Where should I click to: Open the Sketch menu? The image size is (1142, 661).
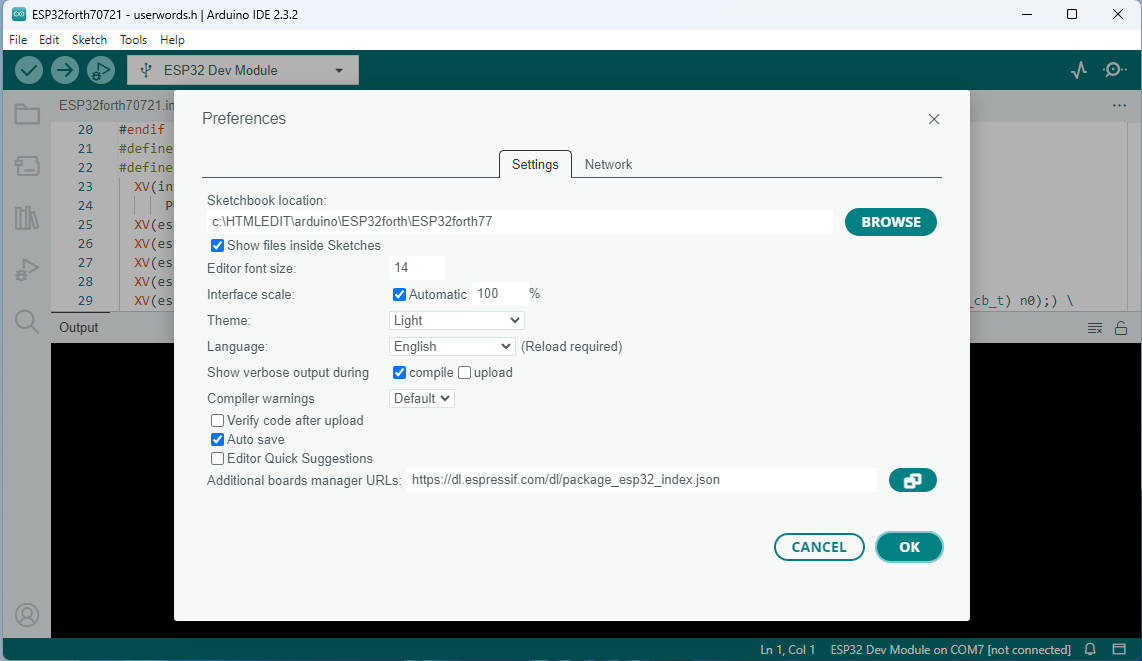click(x=89, y=40)
